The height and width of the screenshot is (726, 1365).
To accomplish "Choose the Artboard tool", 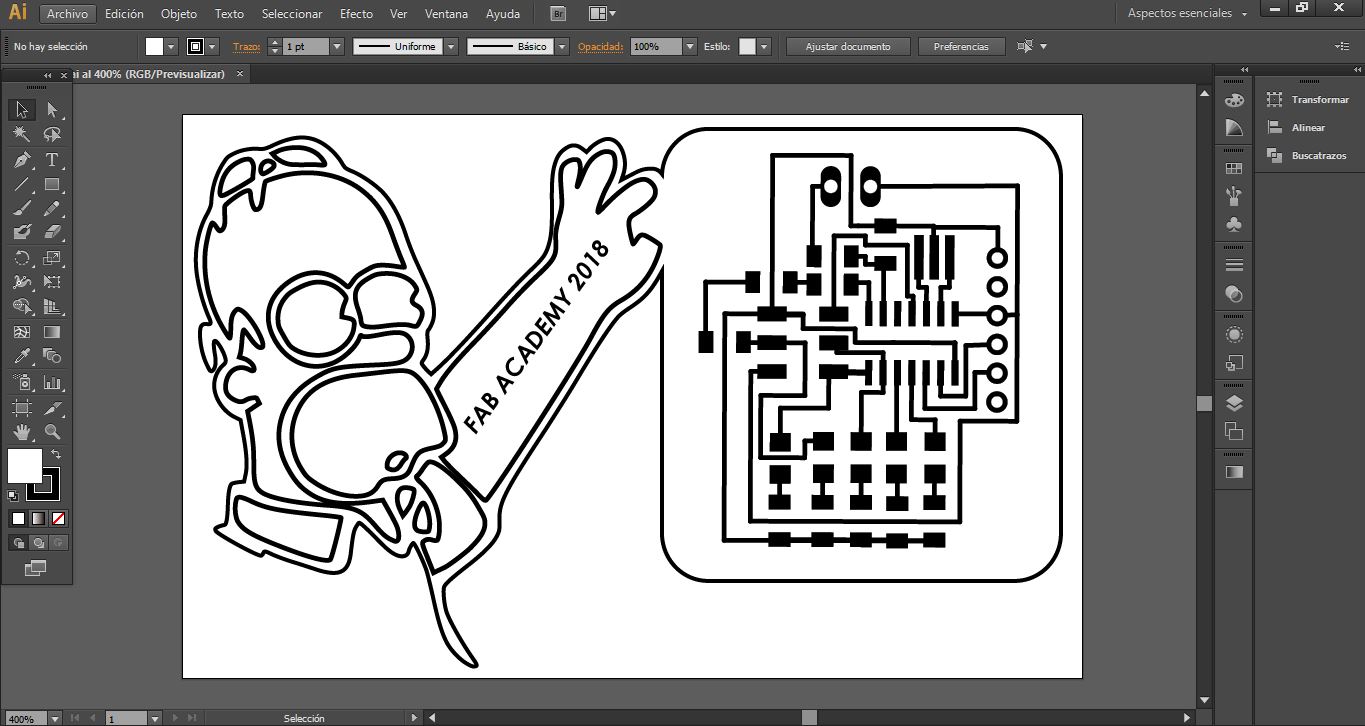I will (21, 408).
